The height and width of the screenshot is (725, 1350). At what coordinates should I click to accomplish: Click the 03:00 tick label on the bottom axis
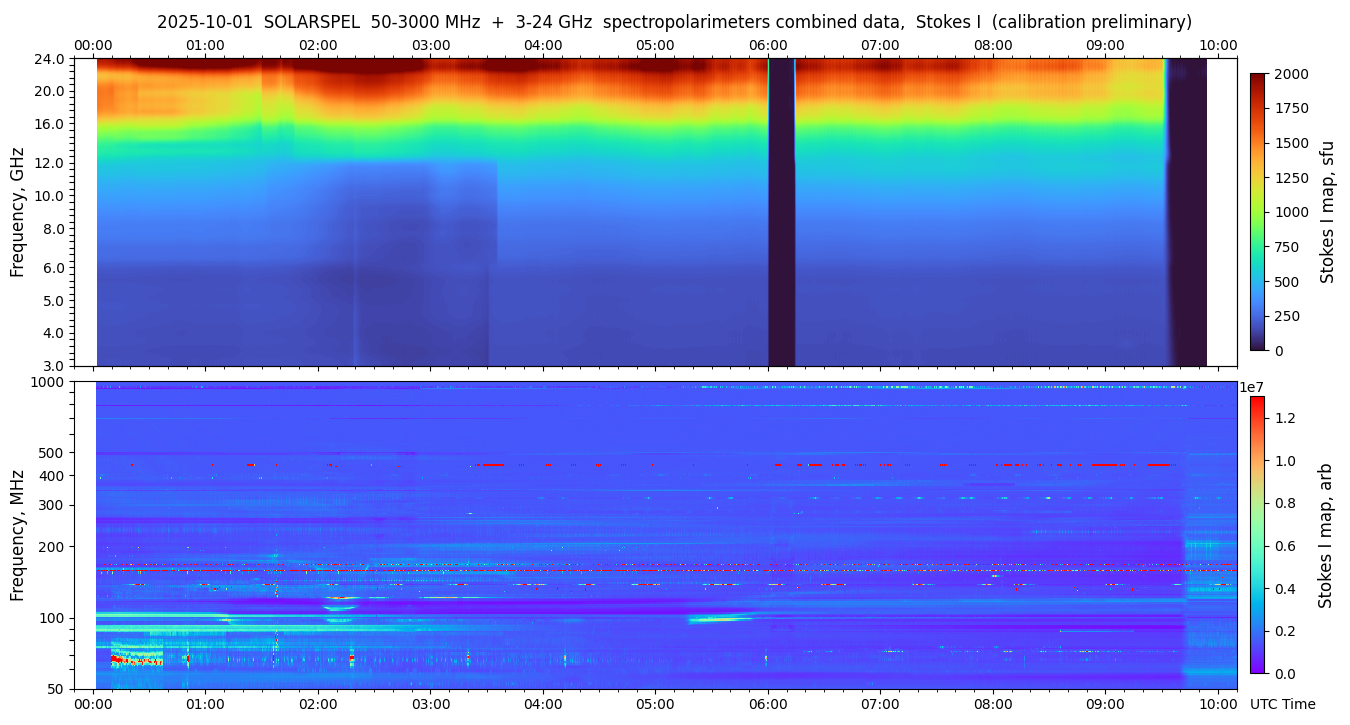430,704
